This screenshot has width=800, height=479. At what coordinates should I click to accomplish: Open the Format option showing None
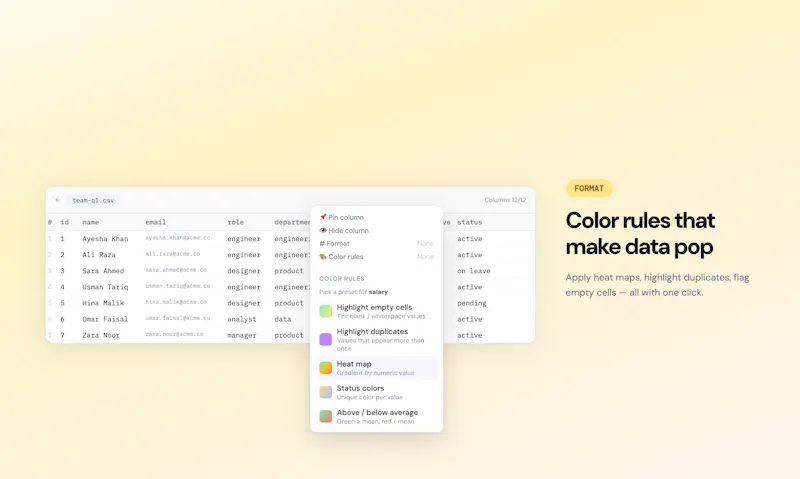[377, 243]
